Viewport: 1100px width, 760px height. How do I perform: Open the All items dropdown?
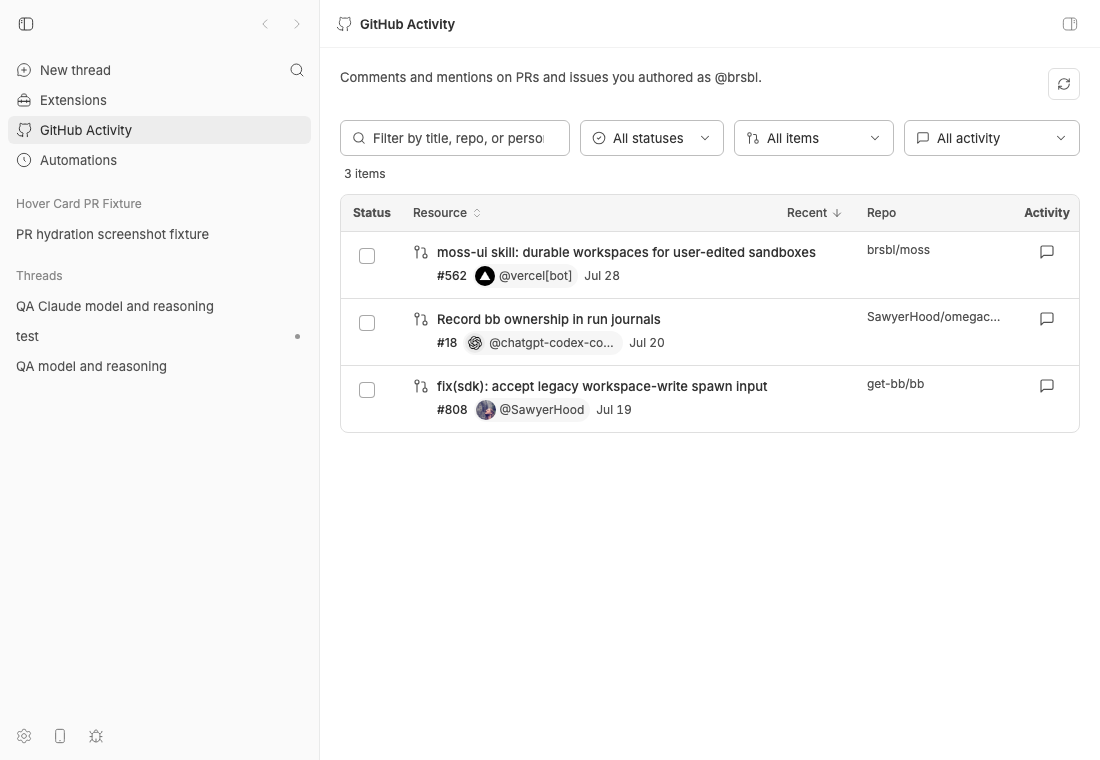click(814, 138)
